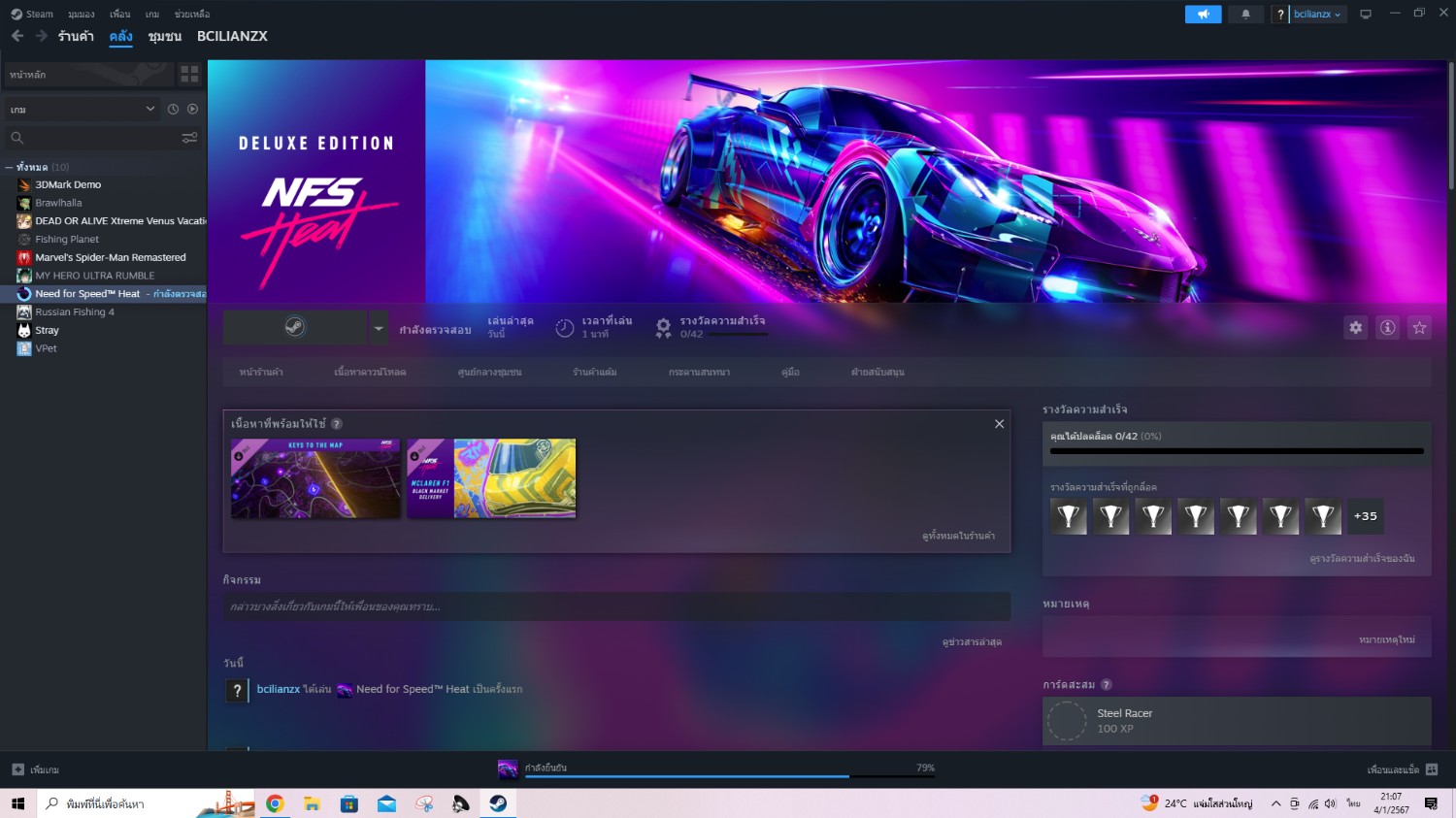Go to the Community tab
This screenshot has width=1456, height=818.
tap(165, 36)
